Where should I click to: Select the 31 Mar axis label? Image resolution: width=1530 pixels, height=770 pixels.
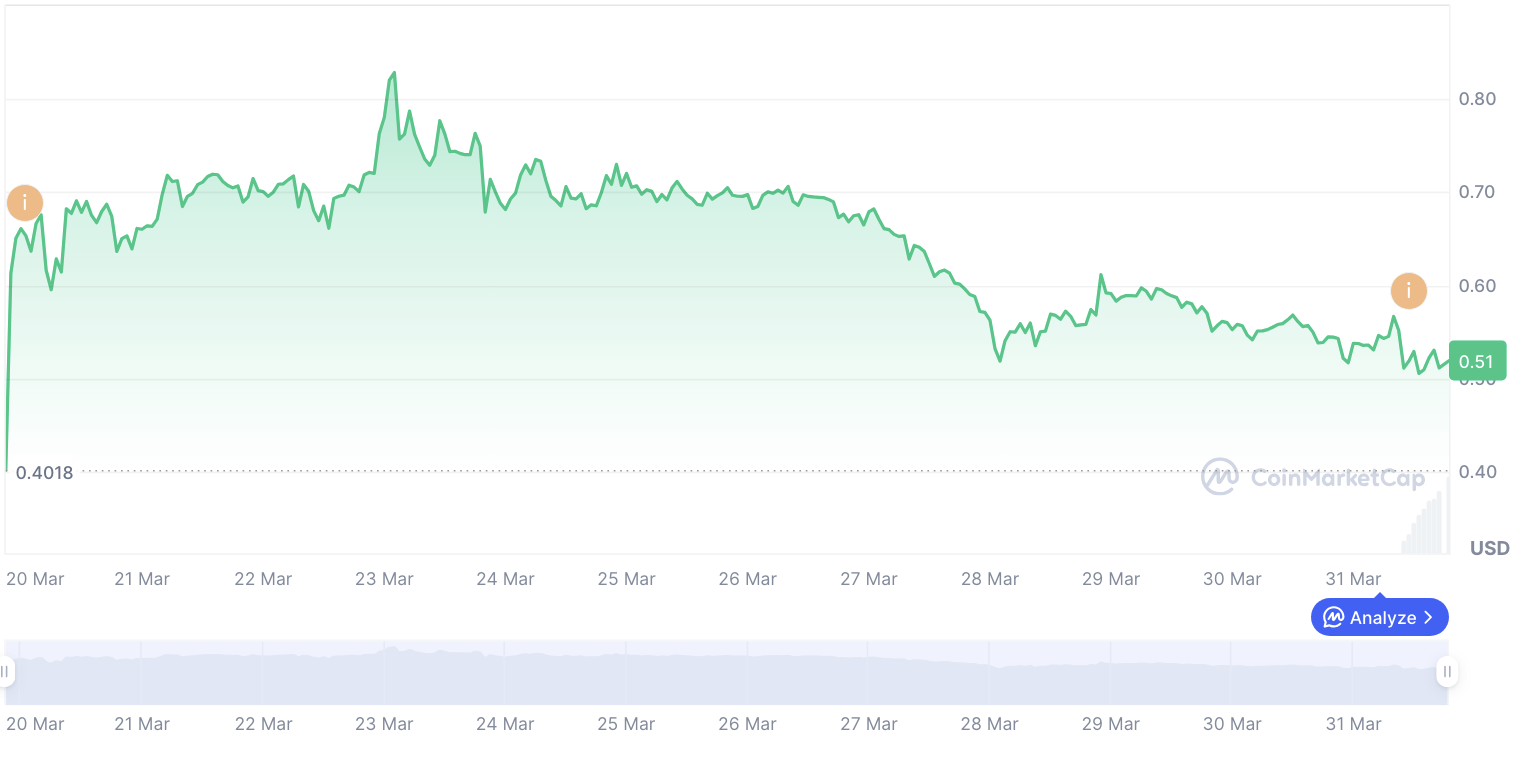click(x=1353, y=578)
